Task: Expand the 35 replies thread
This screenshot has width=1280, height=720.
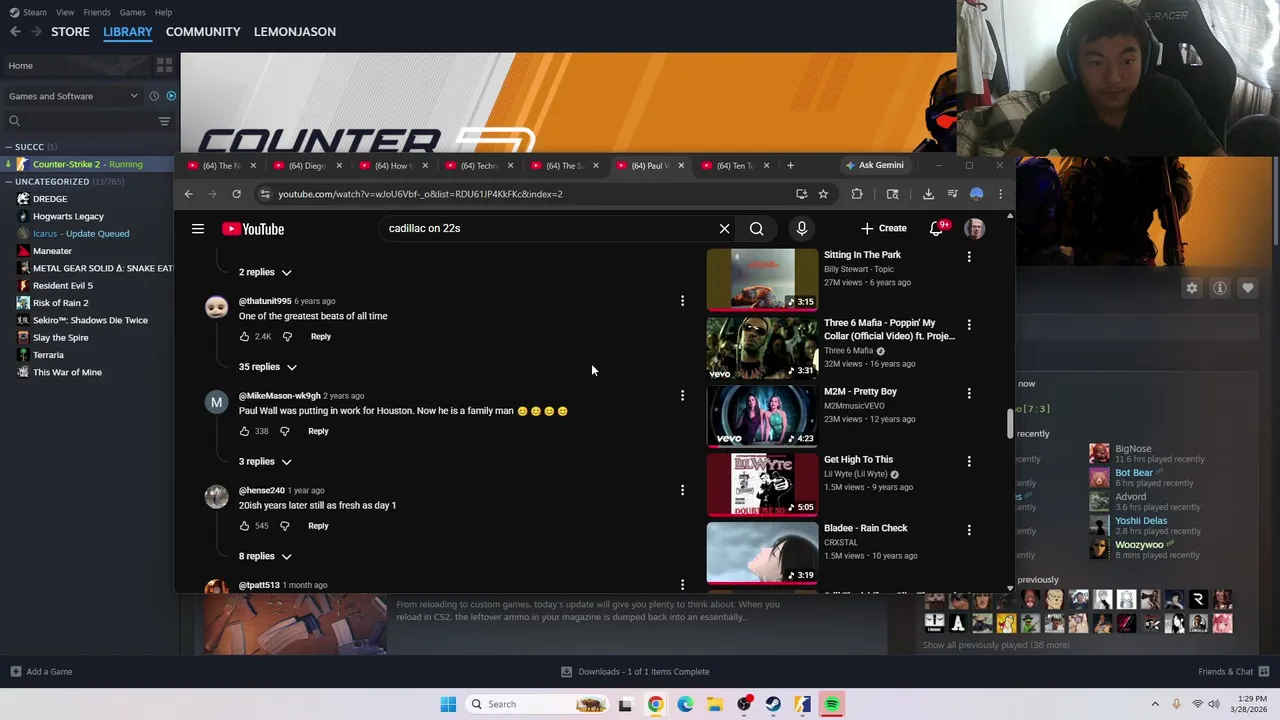Action: [x=267, y=367]
